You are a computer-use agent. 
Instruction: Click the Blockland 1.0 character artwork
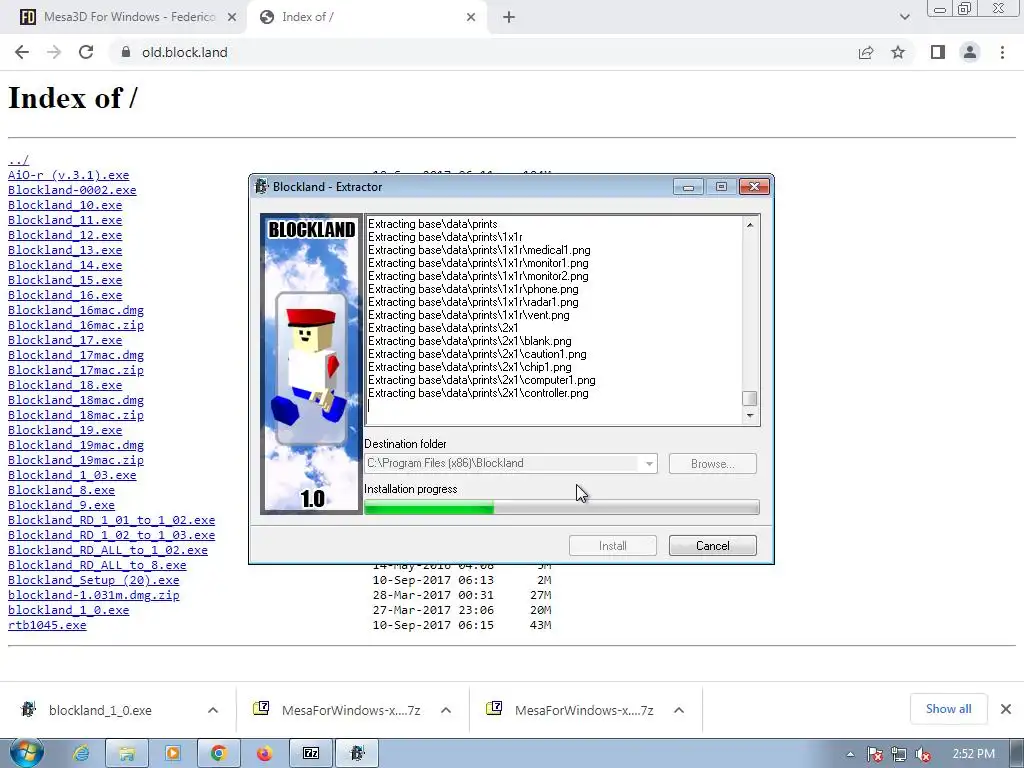click(312, 364)
